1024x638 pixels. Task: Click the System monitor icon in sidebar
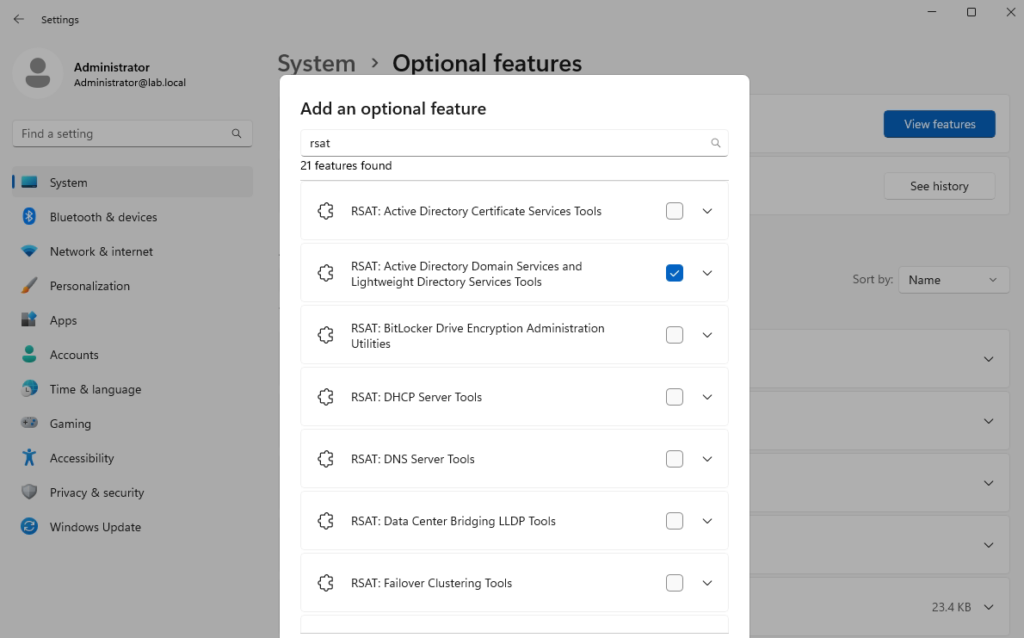(29, 182)
